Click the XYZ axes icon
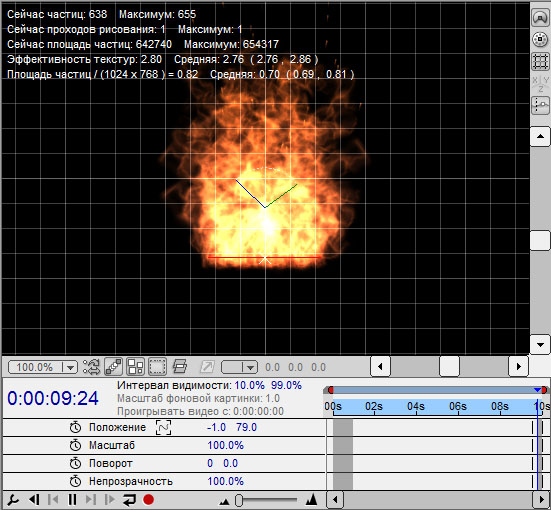The image size is (551, 510). click(x=540, y=84)
